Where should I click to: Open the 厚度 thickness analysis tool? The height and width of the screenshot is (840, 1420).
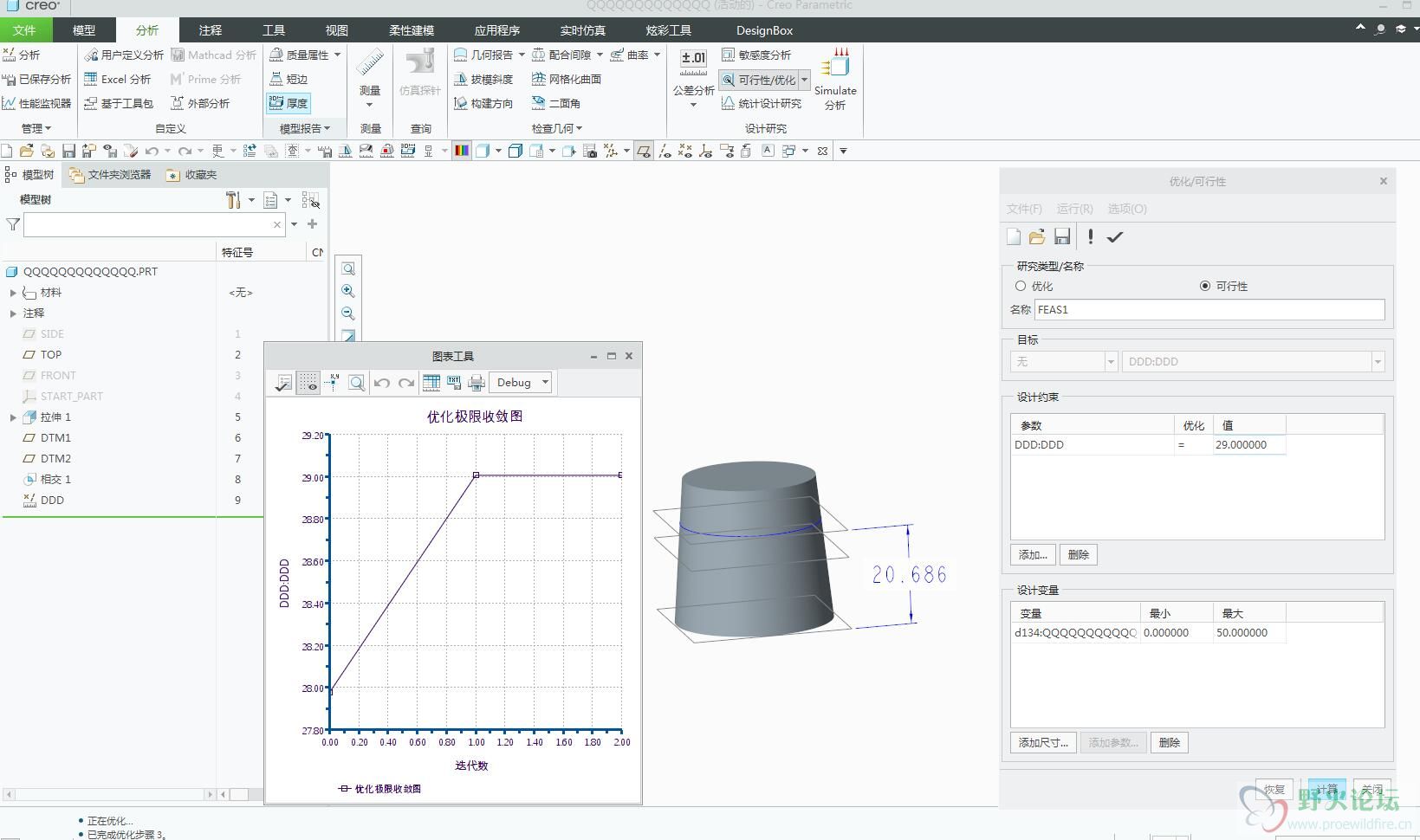[289, 103]
